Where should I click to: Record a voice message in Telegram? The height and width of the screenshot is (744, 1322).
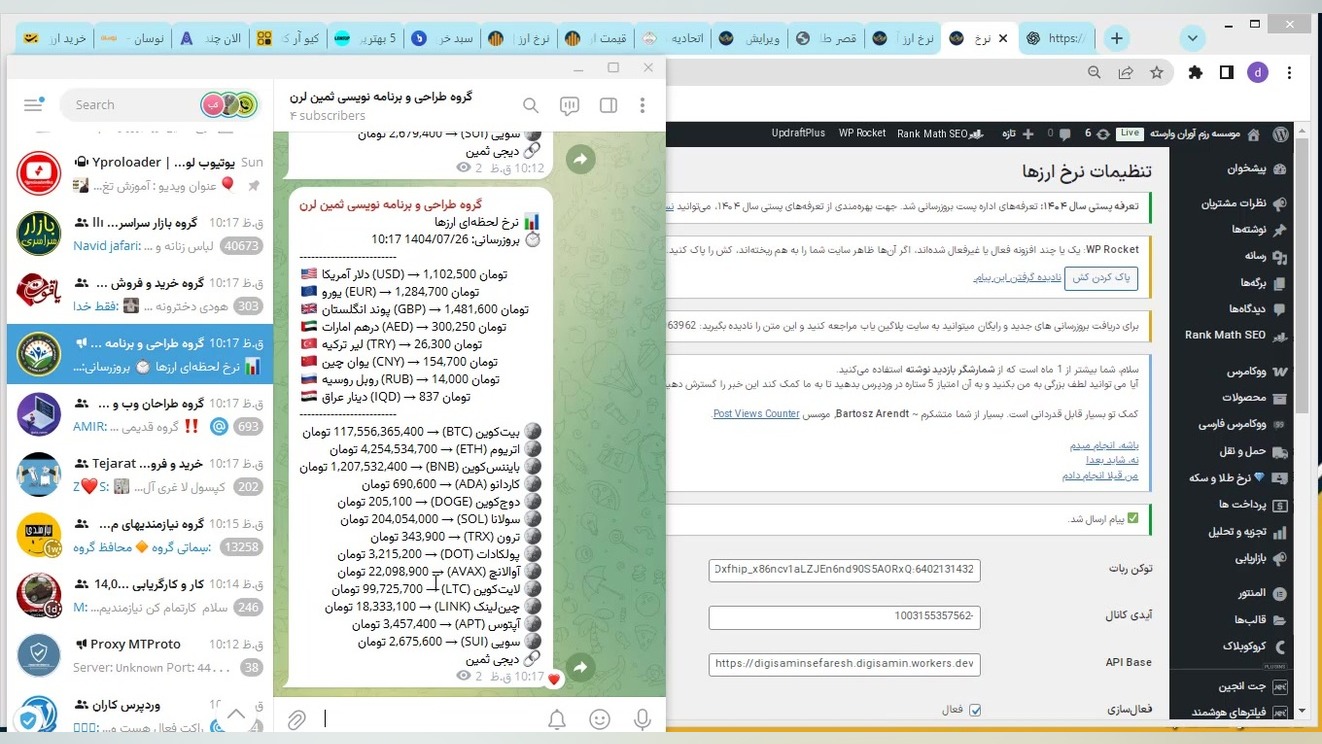(642, 719)
